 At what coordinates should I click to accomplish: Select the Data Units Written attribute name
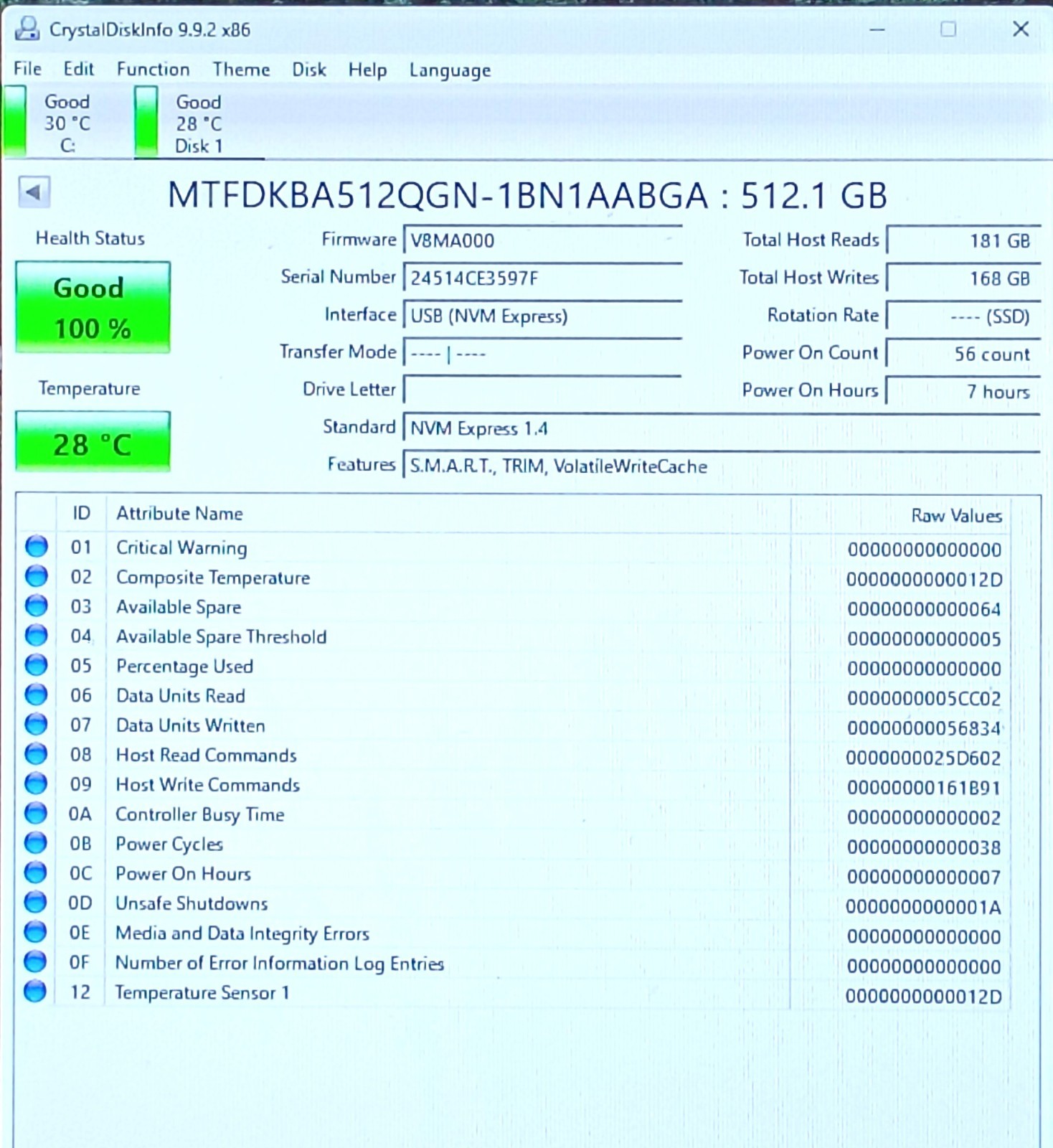click(190, 725)
